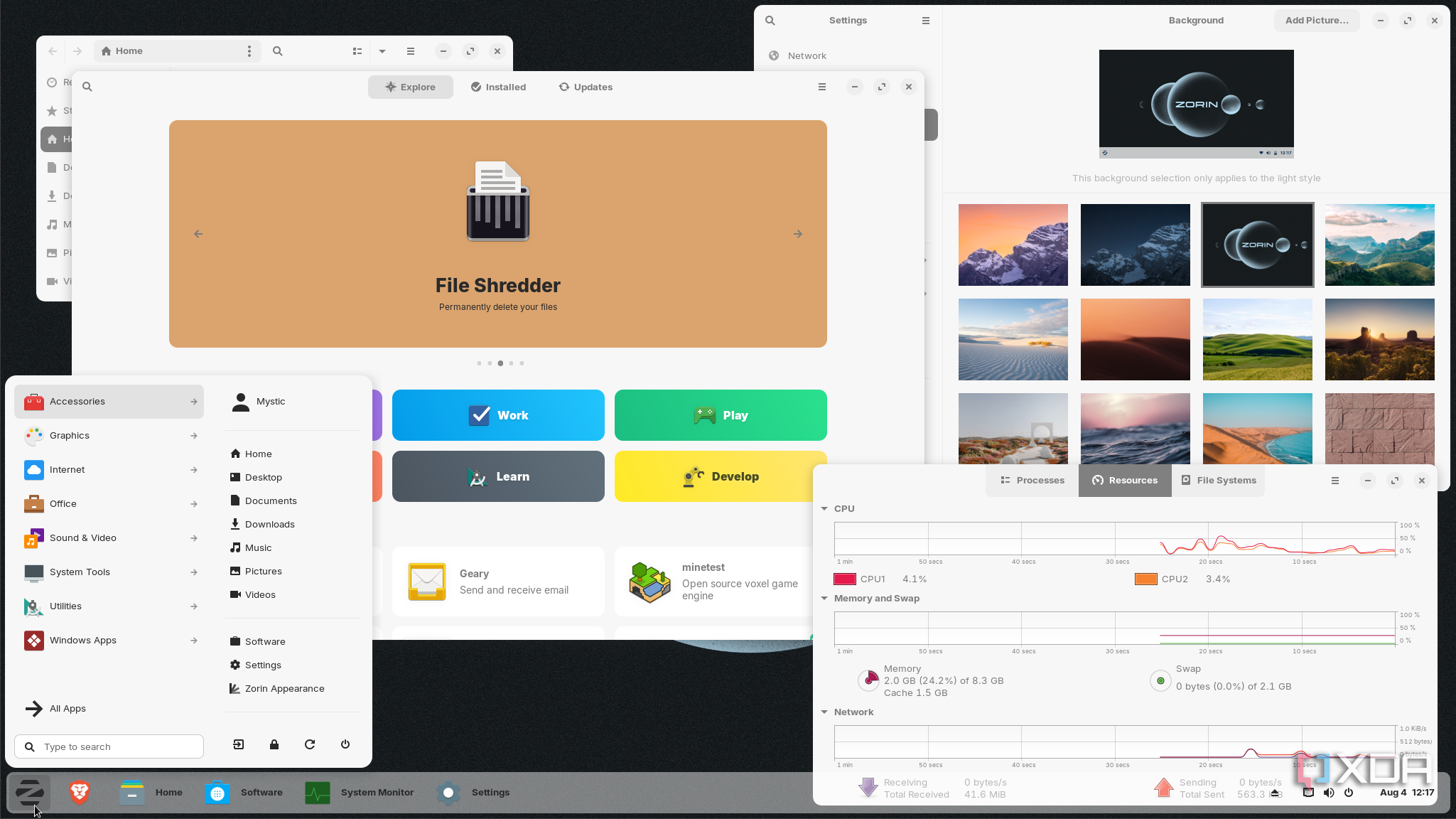Collapse the CPU section
The height and width of the screenshot is (819, 1456).
(824, 509)
